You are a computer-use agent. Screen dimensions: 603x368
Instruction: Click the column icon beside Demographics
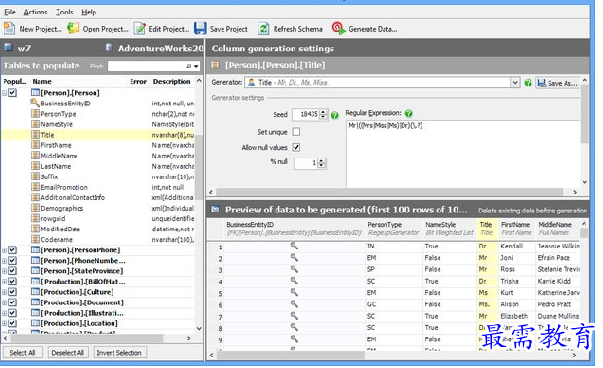(35, 208)
